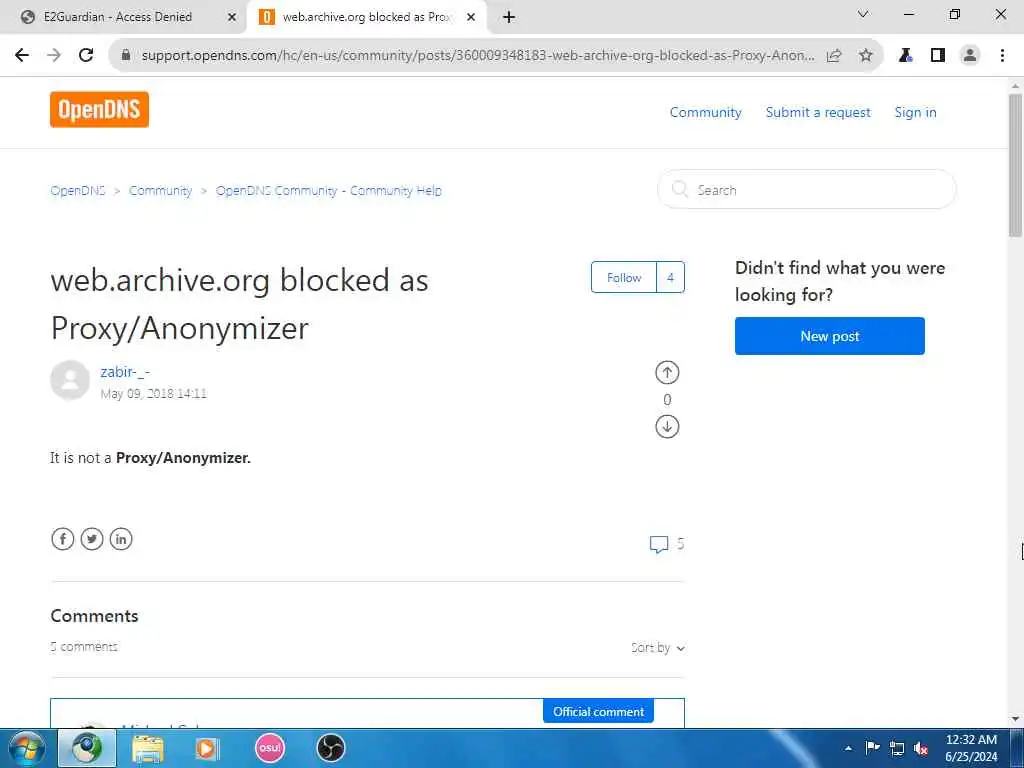This screenshot has height=768, width=1024.
Task: Share this page using the address bar share icon
Action: 834,56
